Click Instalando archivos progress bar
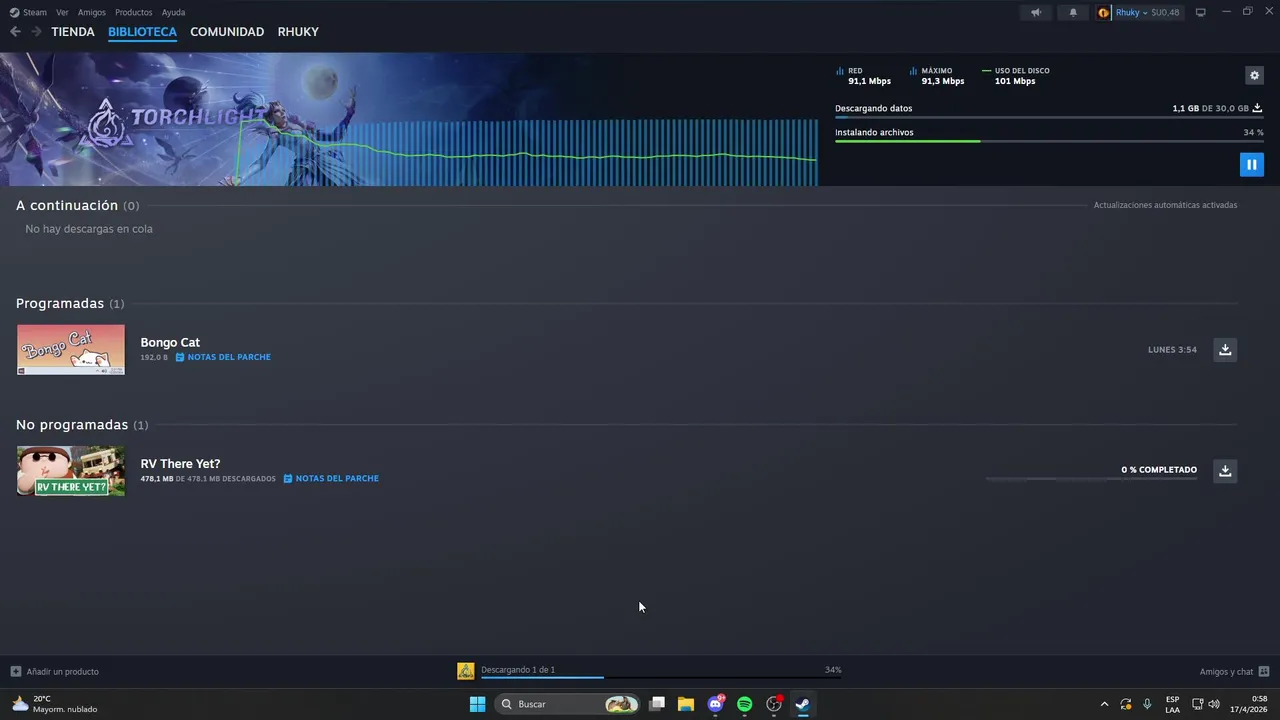The height and width of the screenshot is (720, 1280). click(x=1049, y=141)
